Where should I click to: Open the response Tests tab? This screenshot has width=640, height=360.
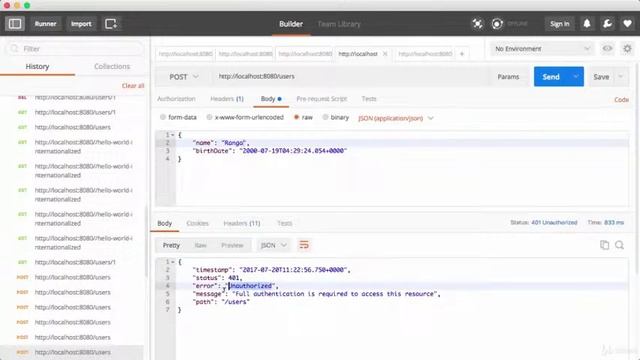[284, 223]
